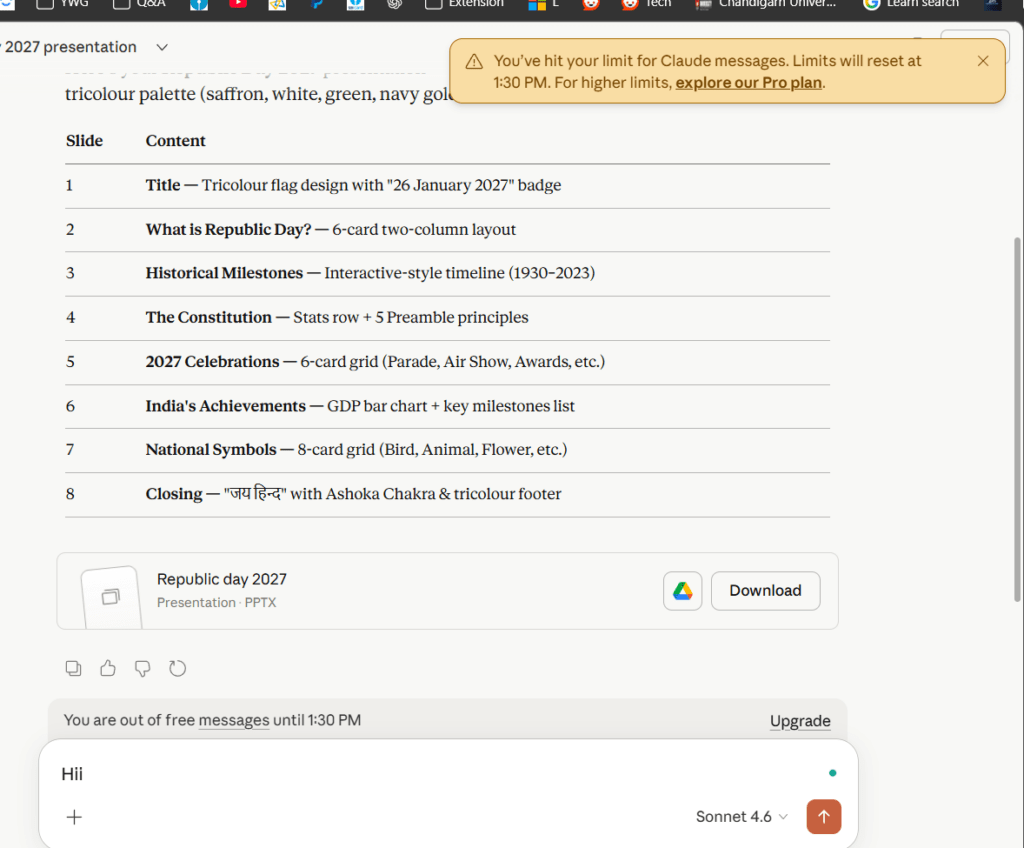Save presentation to Google Drive icon
Screen dimensions: 1024x848
pyautogui.click(x=682, y=591)
